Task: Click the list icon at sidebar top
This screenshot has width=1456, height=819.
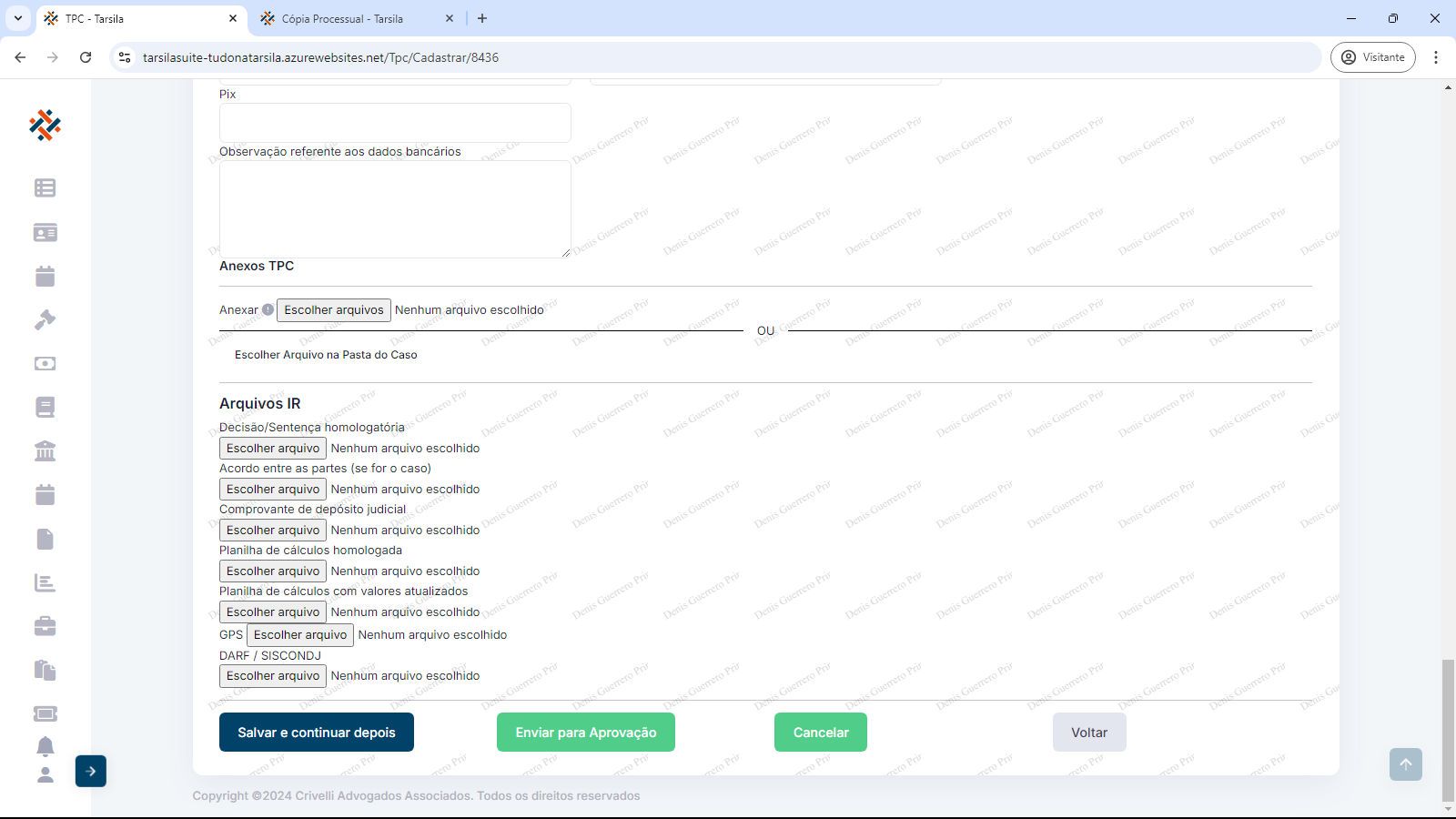Action: click(45, 187)
